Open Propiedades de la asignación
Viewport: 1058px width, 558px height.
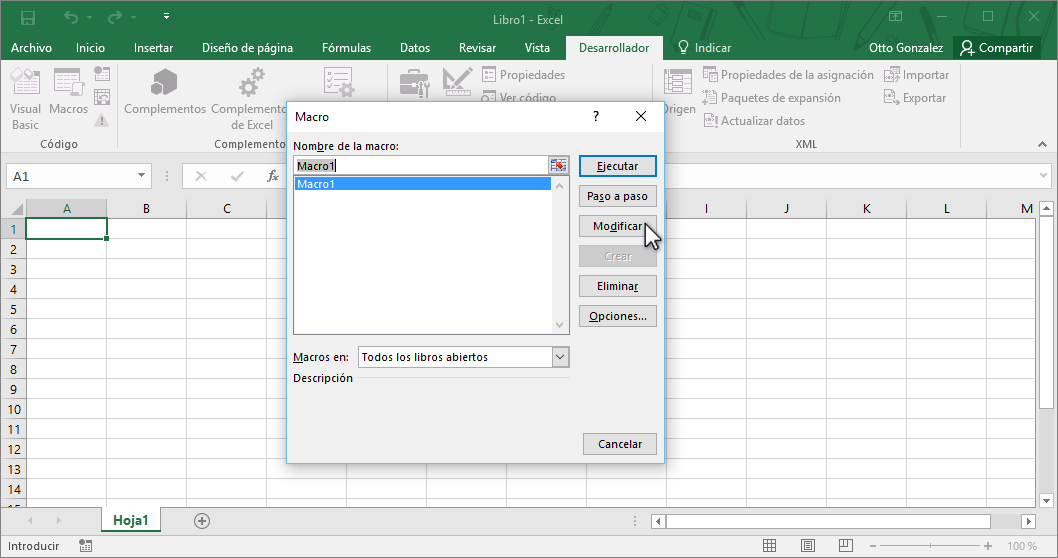click(788, 75)
